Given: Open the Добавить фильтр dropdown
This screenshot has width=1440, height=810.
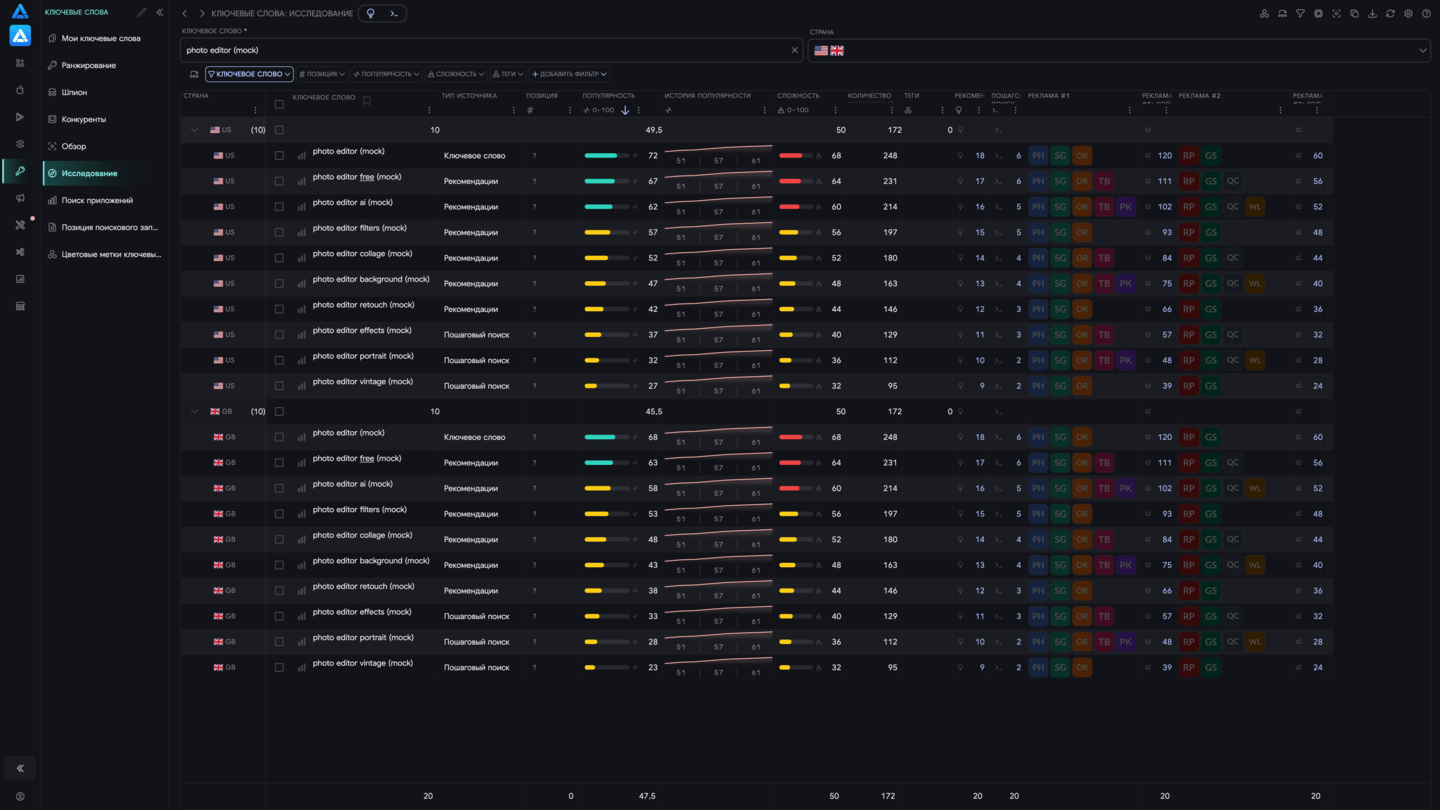Looking at the screenshot, I should pos(569,74).
